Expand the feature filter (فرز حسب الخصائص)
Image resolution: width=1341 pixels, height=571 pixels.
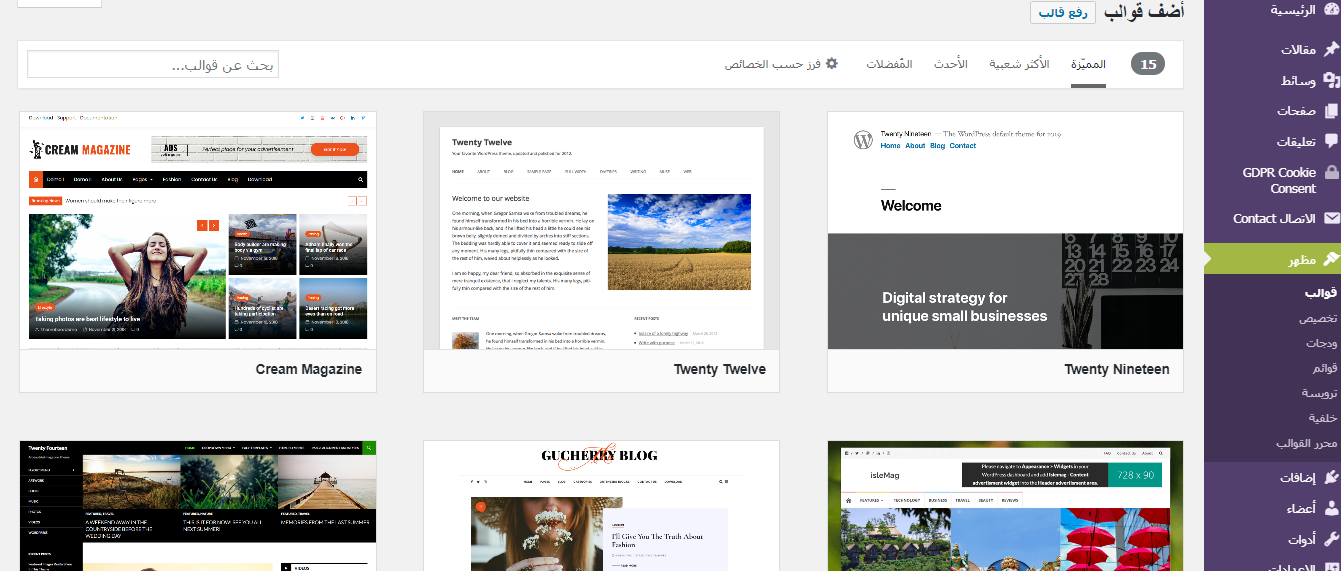tap(781, 64)
